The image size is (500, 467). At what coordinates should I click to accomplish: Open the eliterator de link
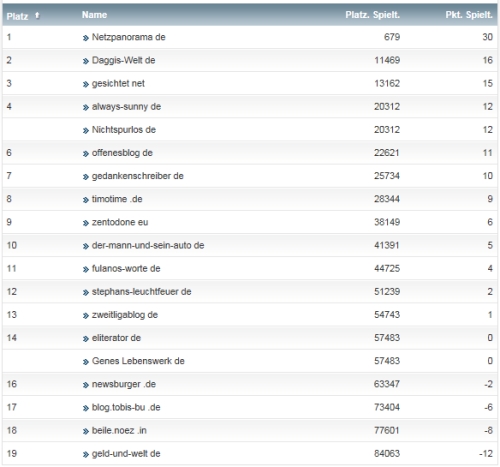[116, 338]
